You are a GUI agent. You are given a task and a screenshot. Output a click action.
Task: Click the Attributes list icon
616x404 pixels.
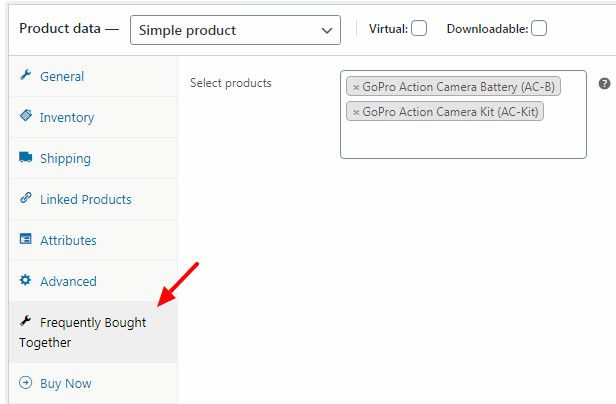coord(26,240)
